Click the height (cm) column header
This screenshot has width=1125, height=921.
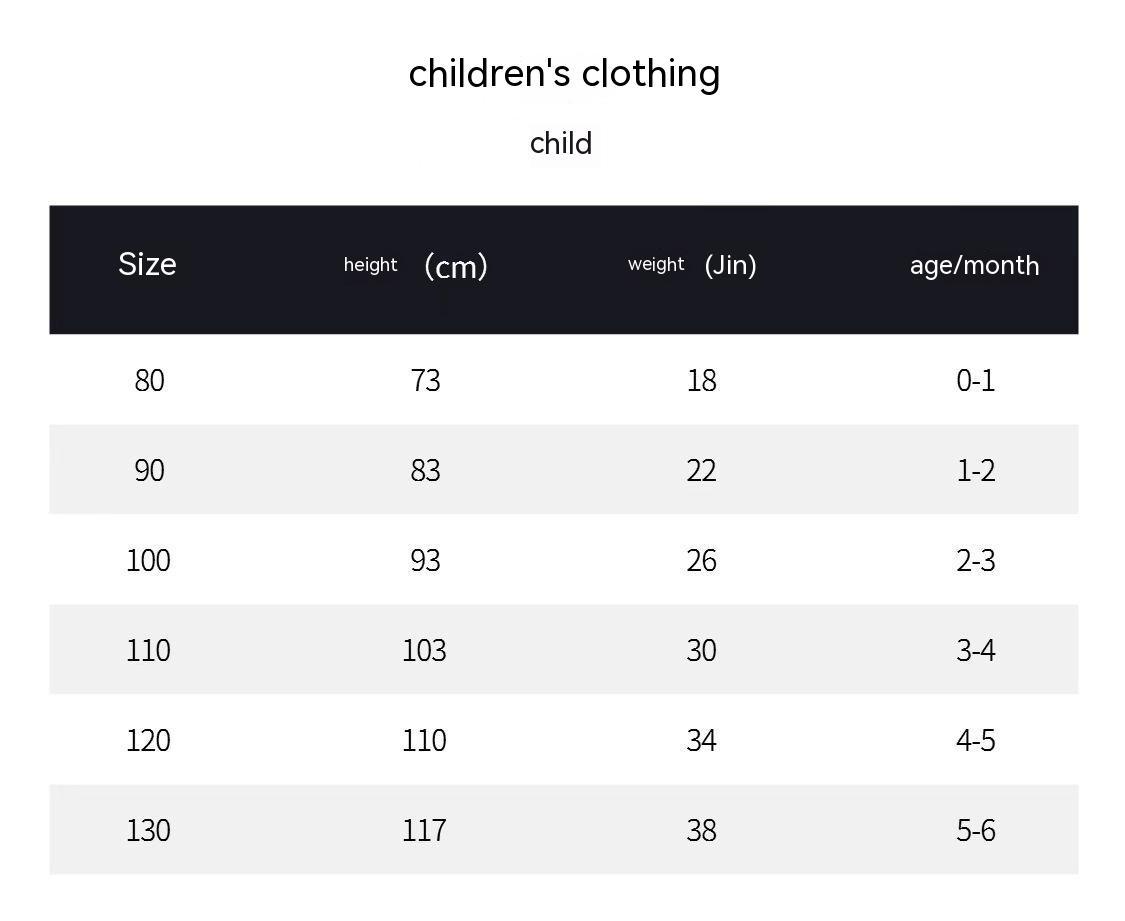pos(415,265)
